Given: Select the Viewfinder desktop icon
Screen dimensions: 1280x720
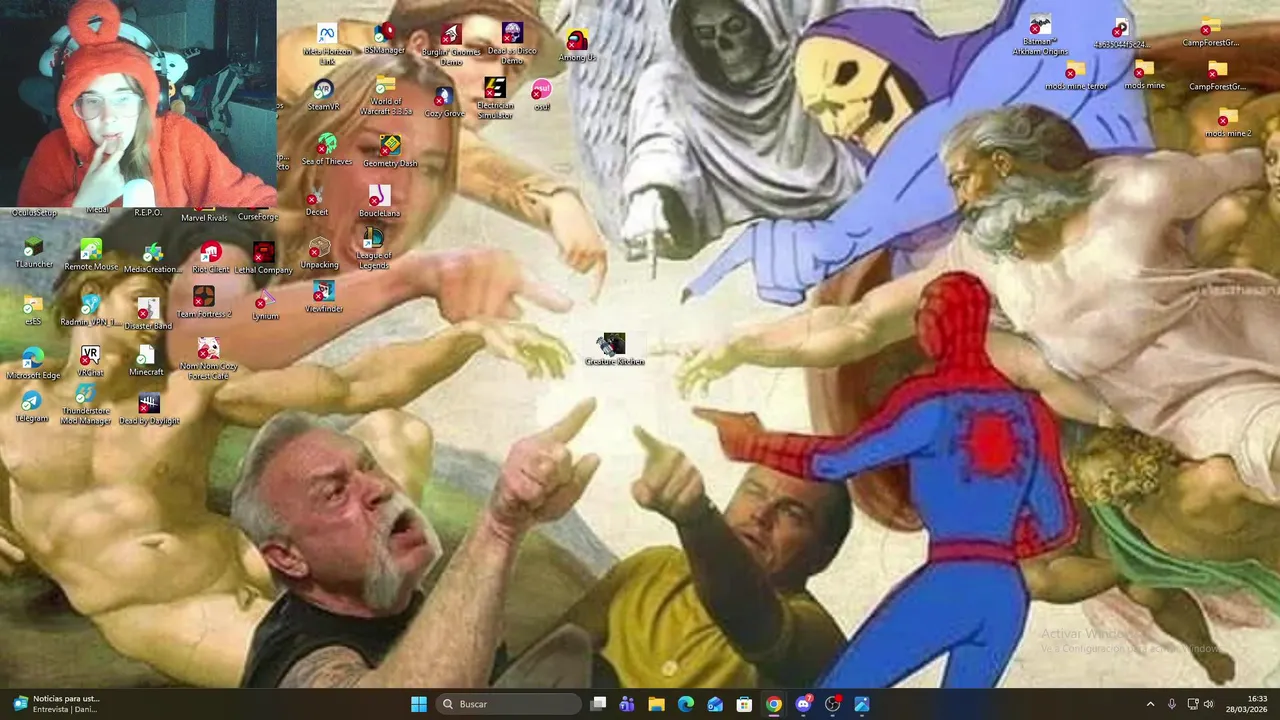Looking at the screenshot, I should click(323, 297).
